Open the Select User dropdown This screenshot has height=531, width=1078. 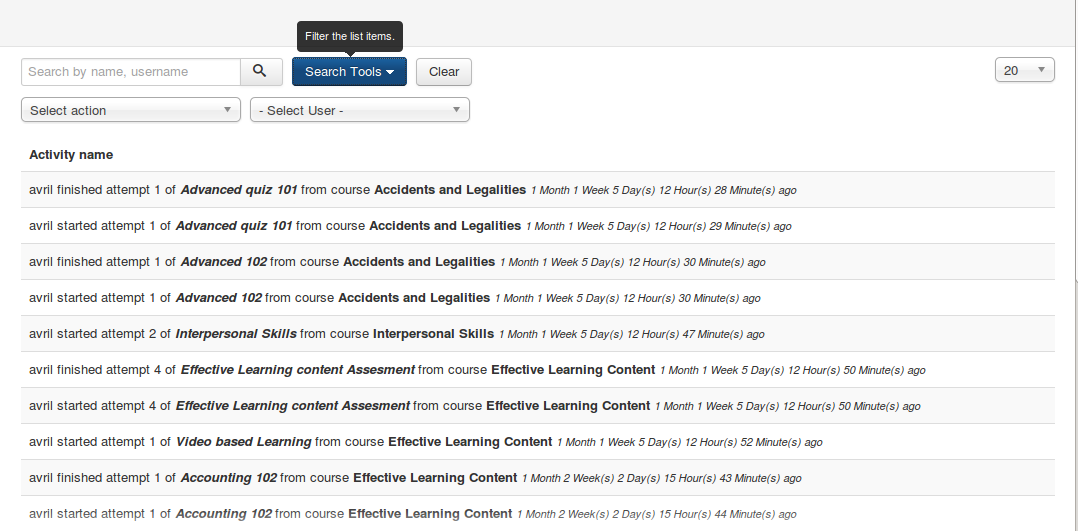(360, 110)
